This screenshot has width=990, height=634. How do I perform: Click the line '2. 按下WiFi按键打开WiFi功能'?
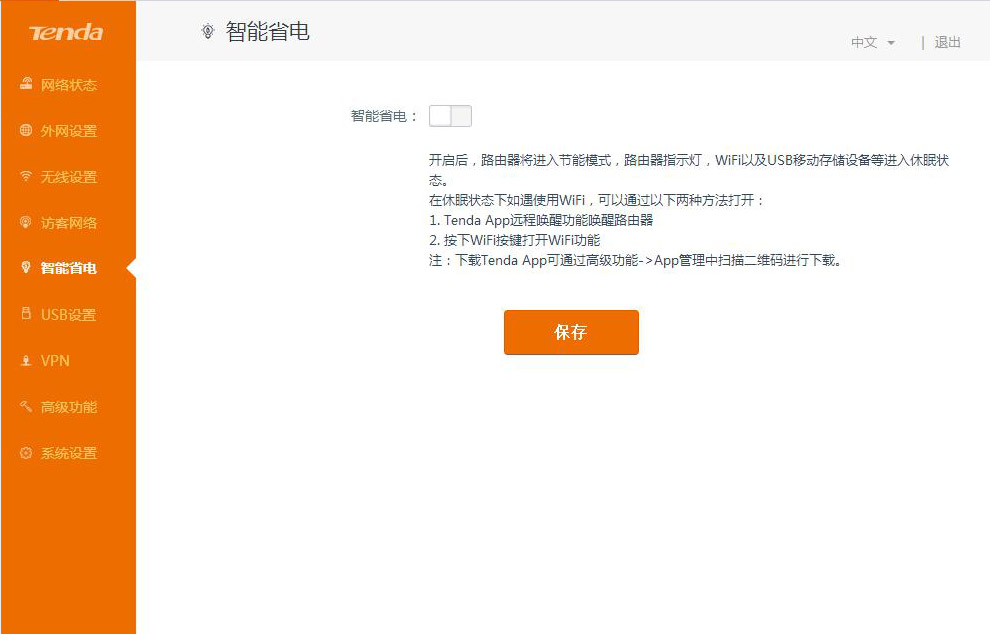point(515,241)
